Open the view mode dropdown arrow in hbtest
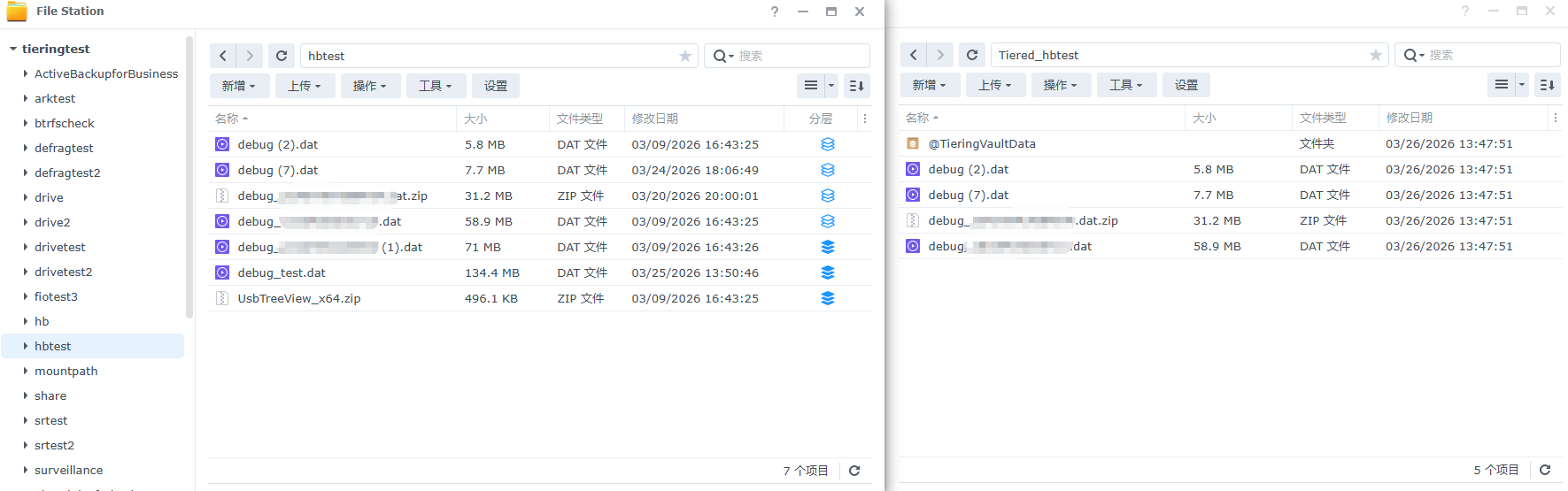The width and height of the screenshot is (1568, 491). (831, 86)
